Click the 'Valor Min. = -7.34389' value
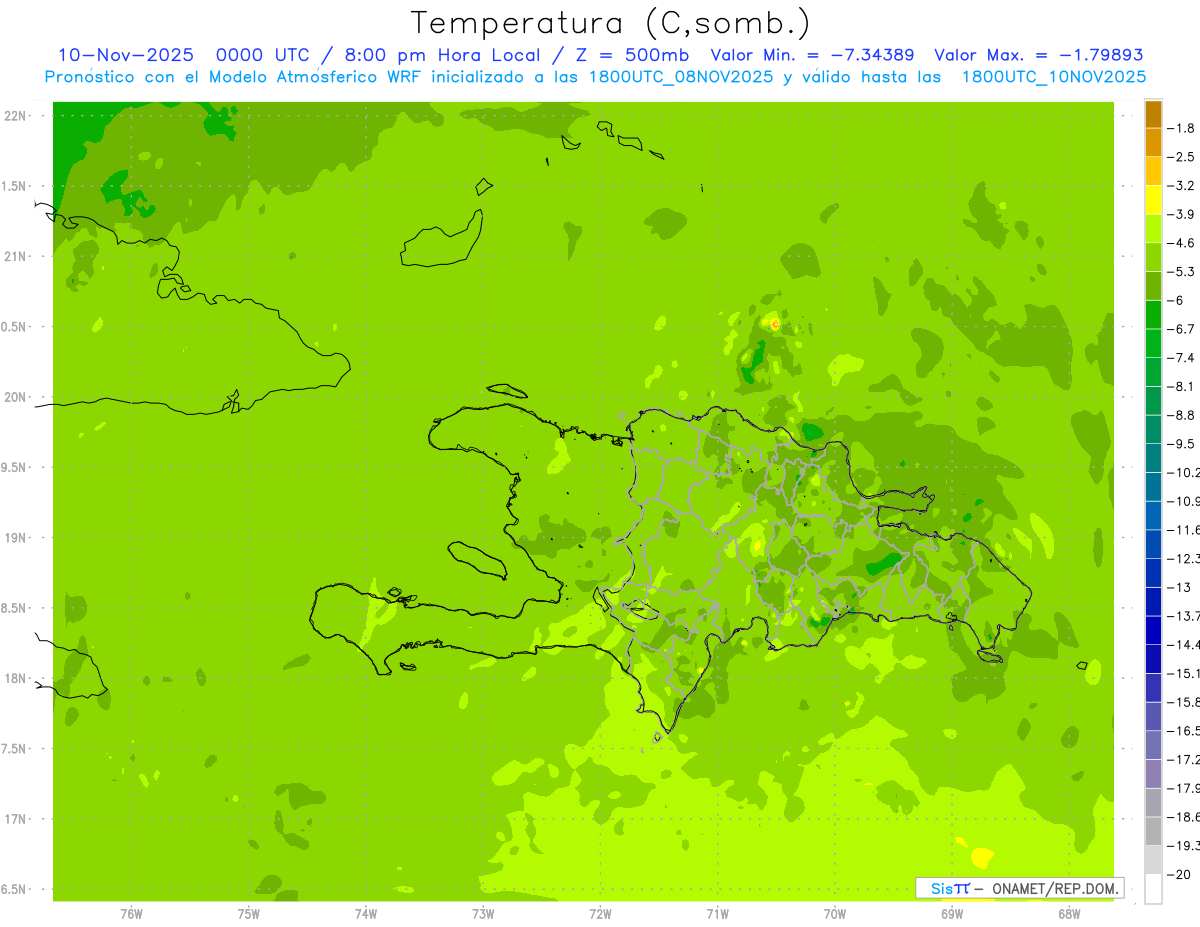This screenshot has width=1200, height=927. pyautogui.click(x=813, y=55)
